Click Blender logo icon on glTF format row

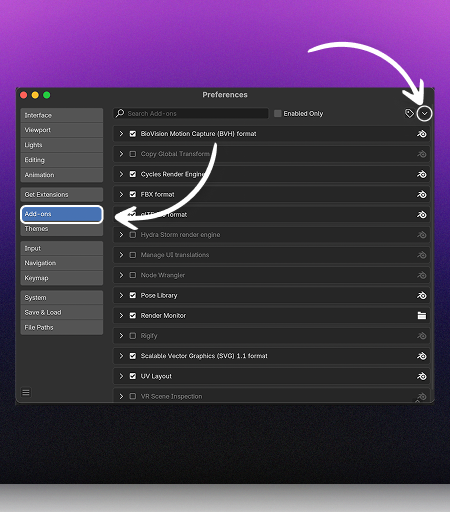click(x=422, y=215)
